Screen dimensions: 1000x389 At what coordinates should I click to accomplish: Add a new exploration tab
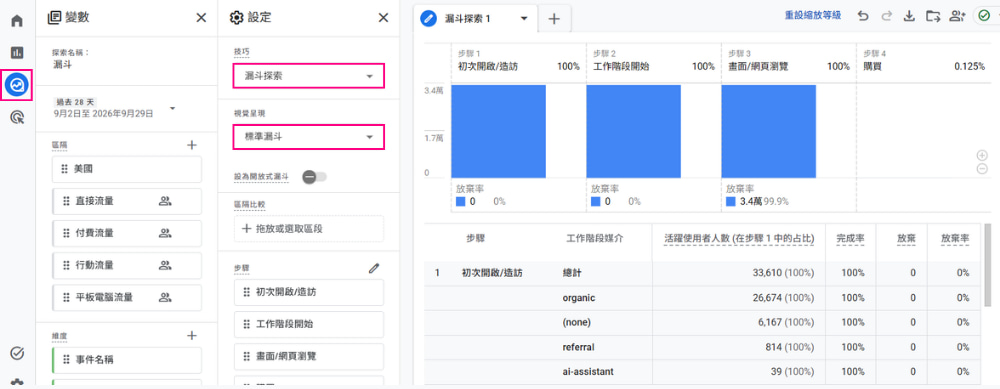coord(554,19)
